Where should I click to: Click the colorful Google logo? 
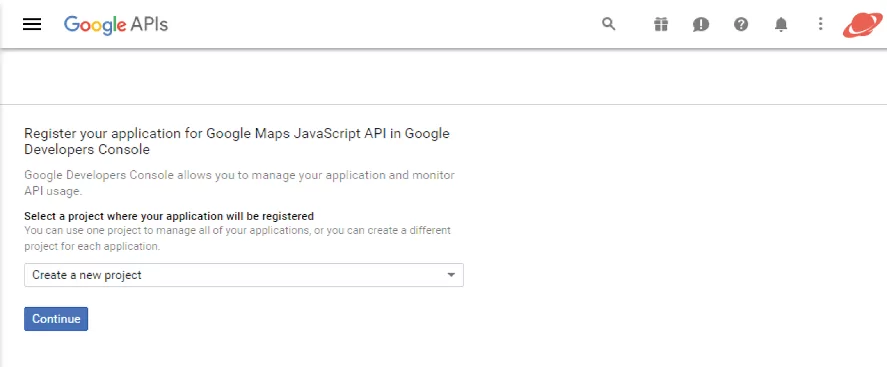(x=94, y=25)
